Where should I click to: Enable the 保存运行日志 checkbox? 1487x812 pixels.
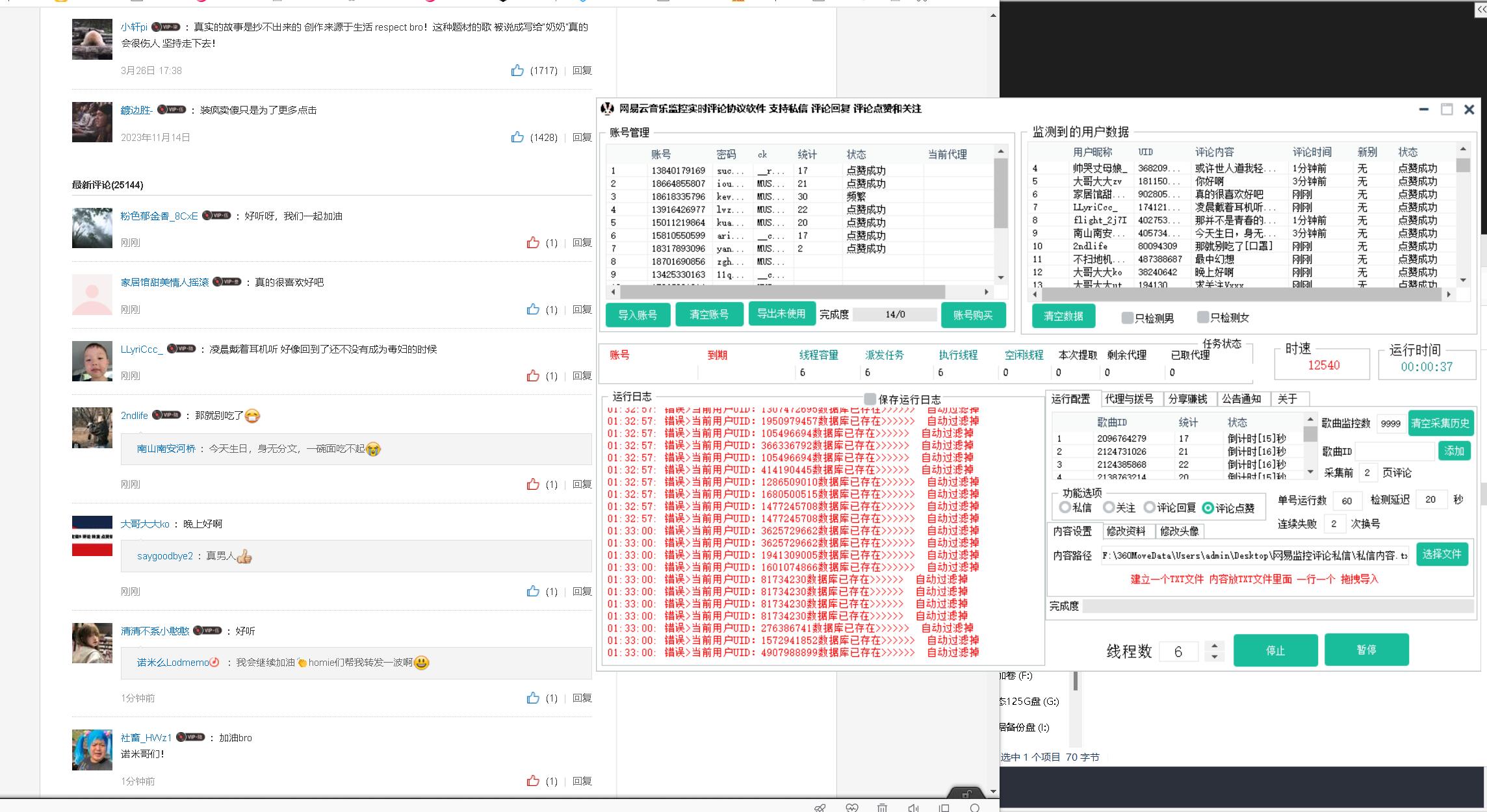pos(870,399)
